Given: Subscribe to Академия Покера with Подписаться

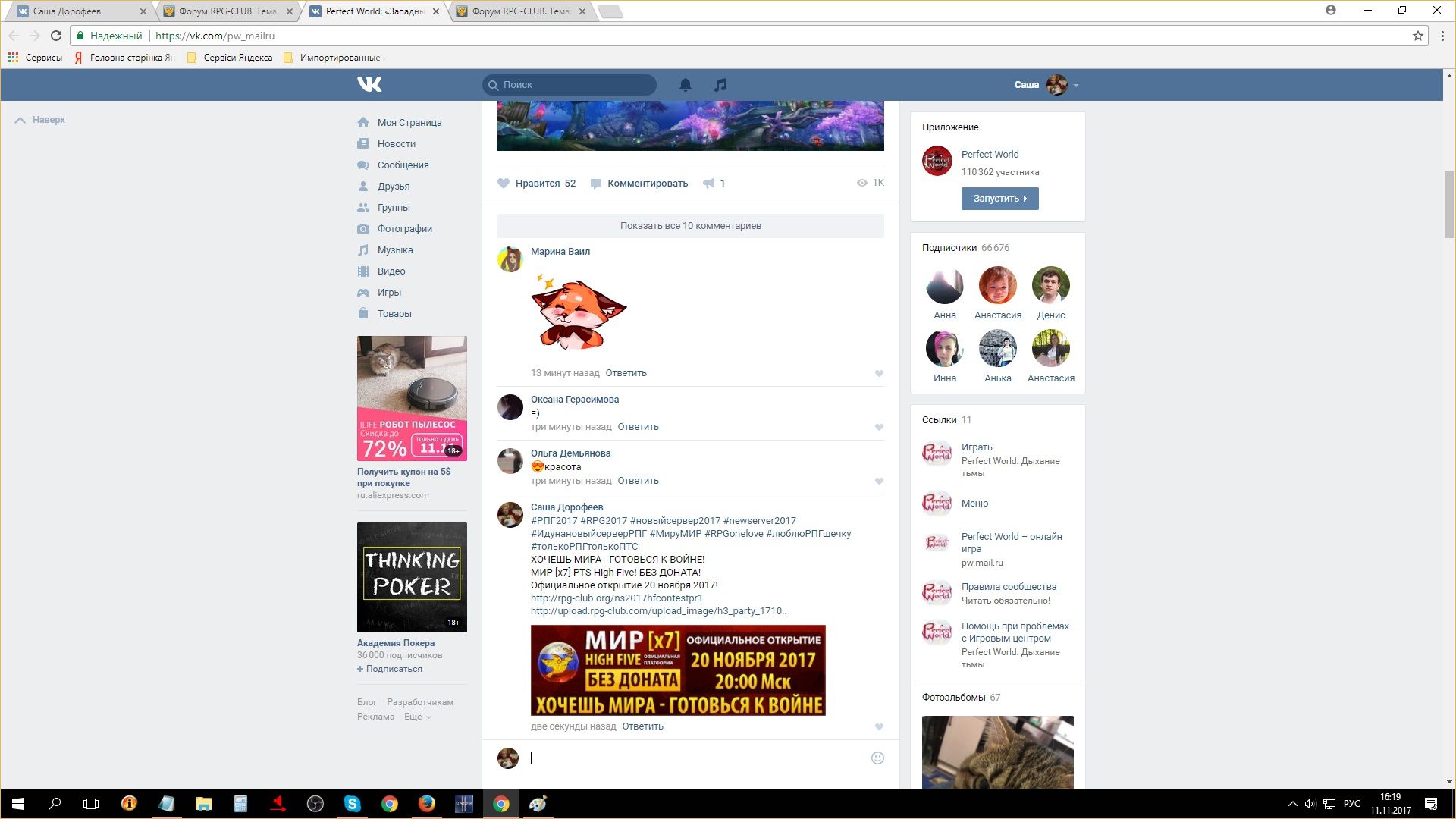Looking at the screenshot, I should point(390,669).
